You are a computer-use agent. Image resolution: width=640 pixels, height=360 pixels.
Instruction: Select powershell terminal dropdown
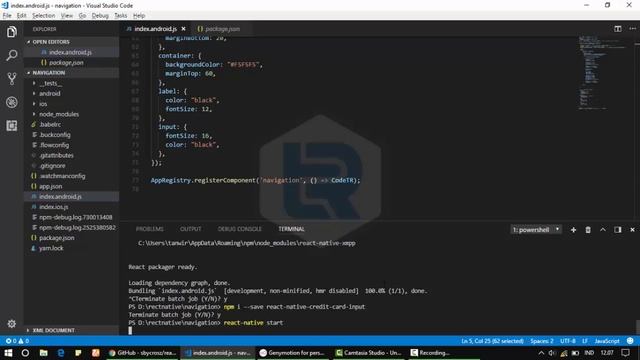coord(536,230)
